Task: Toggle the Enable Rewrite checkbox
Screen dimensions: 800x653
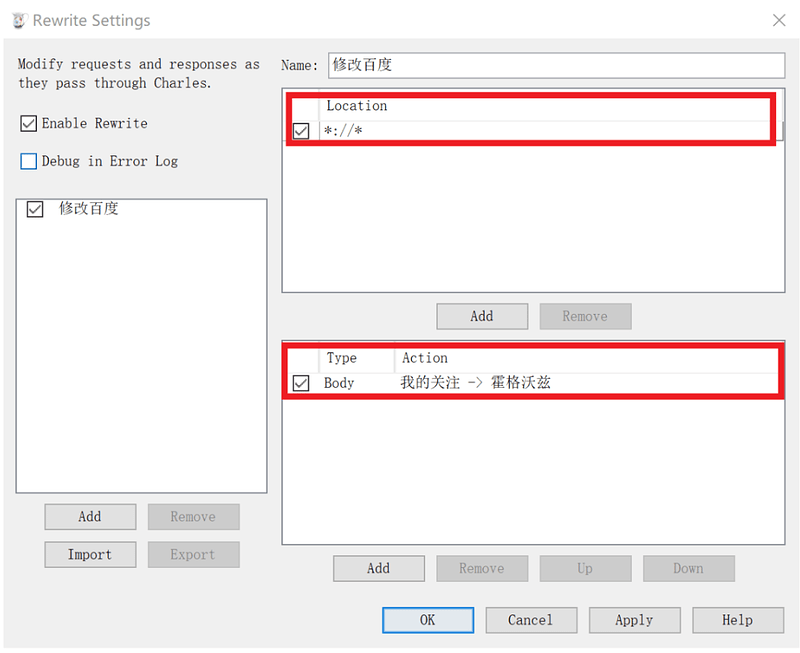Action: pos(29,123)
